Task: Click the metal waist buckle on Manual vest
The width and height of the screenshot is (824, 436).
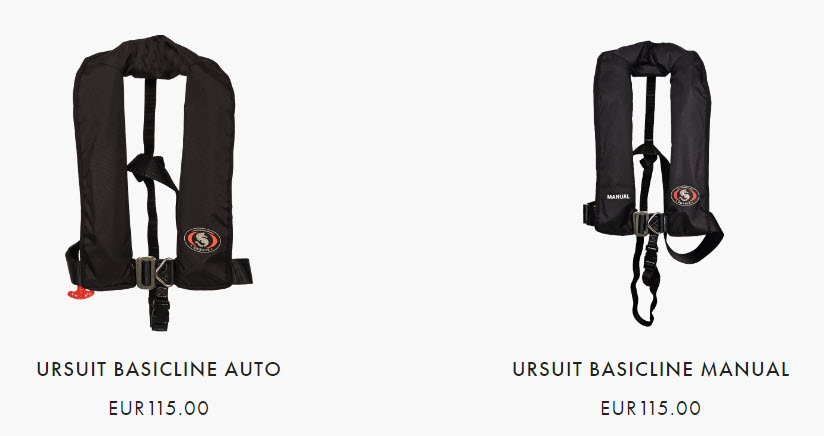Action: click(x=647, y=223)
